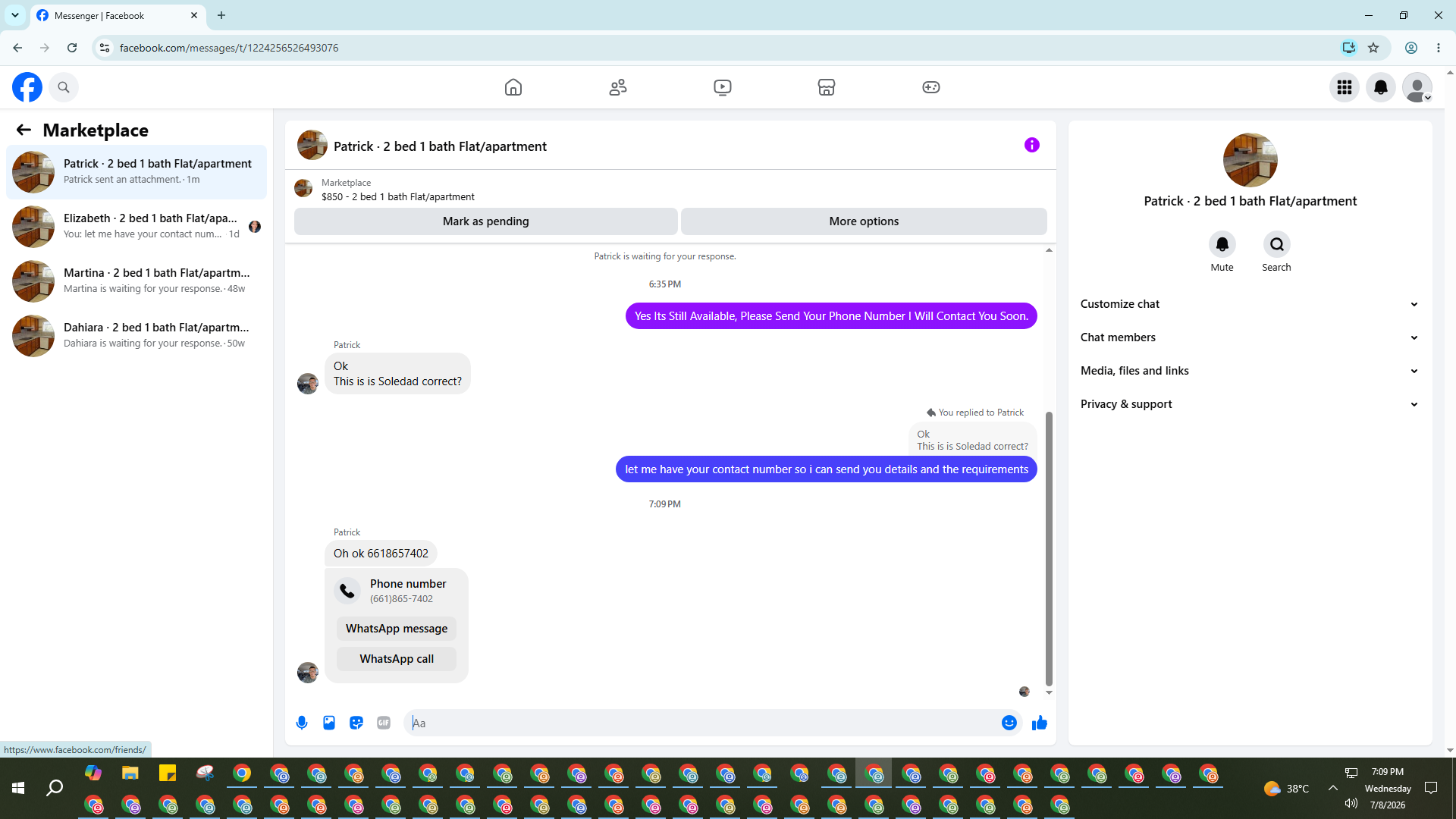Open a new browser tab
Viewport: 1456px width, 819px height.
coord(221,15)
